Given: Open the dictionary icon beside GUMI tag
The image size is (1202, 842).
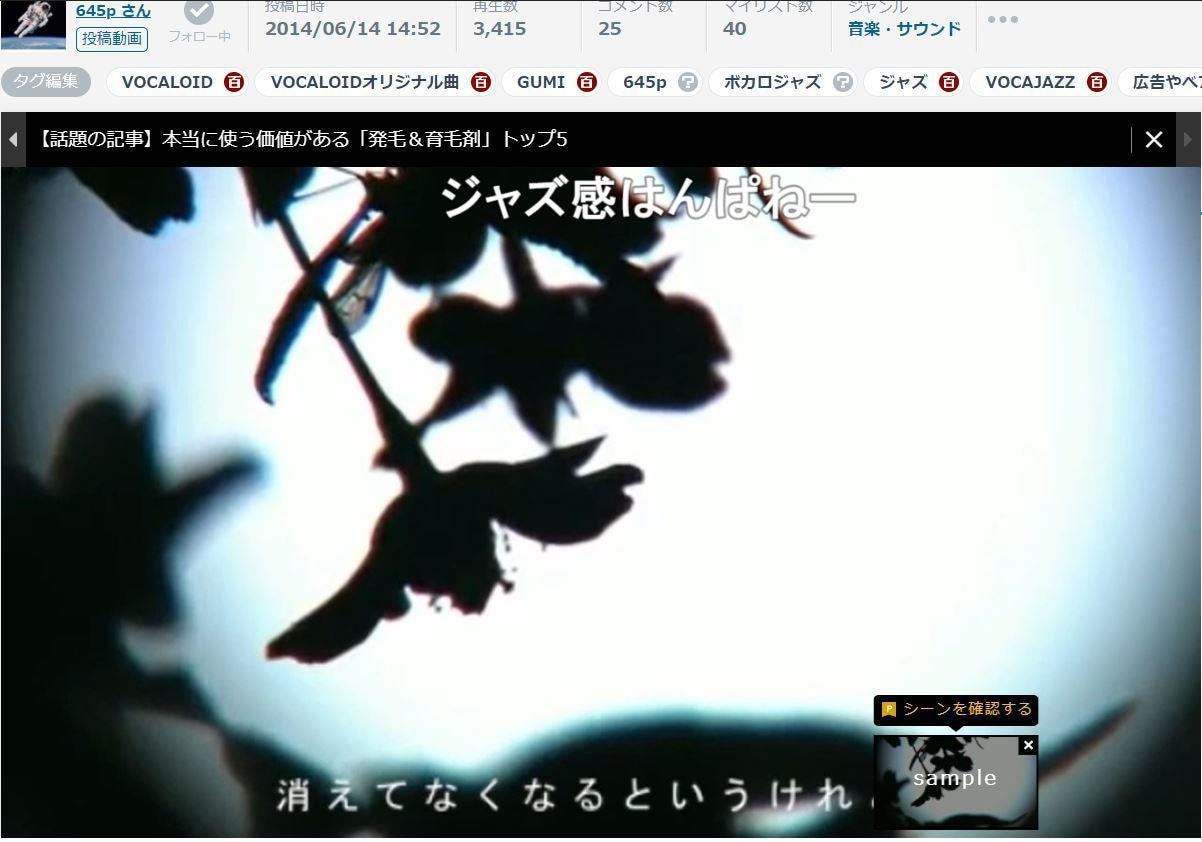Looking at the screenshot, I should point(587,82).
